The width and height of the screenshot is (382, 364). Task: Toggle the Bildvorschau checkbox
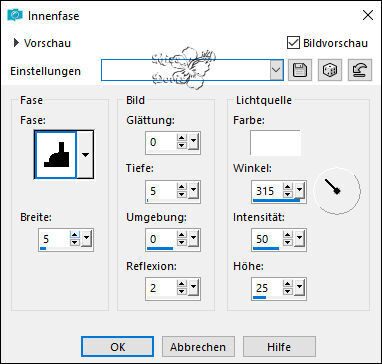click(x=293, y=43)
